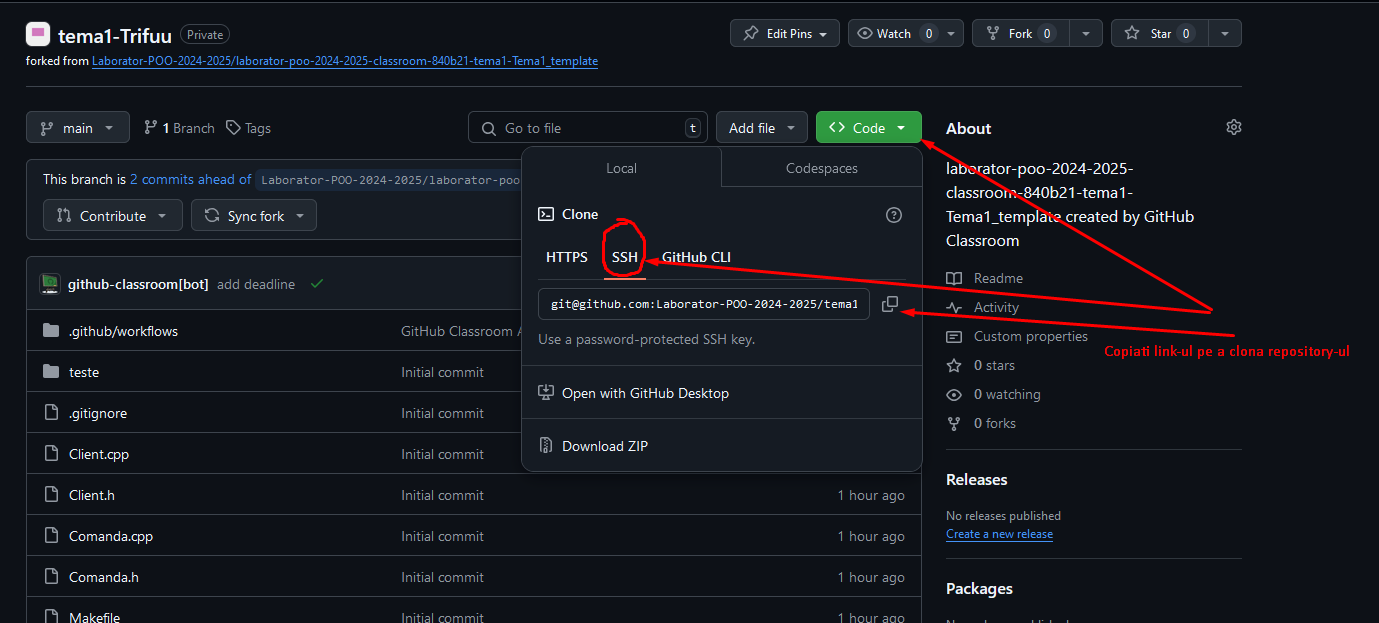The image size is (1379, 623).
Task: Expand the main branch selector dropdown
Action: [78, 128]
